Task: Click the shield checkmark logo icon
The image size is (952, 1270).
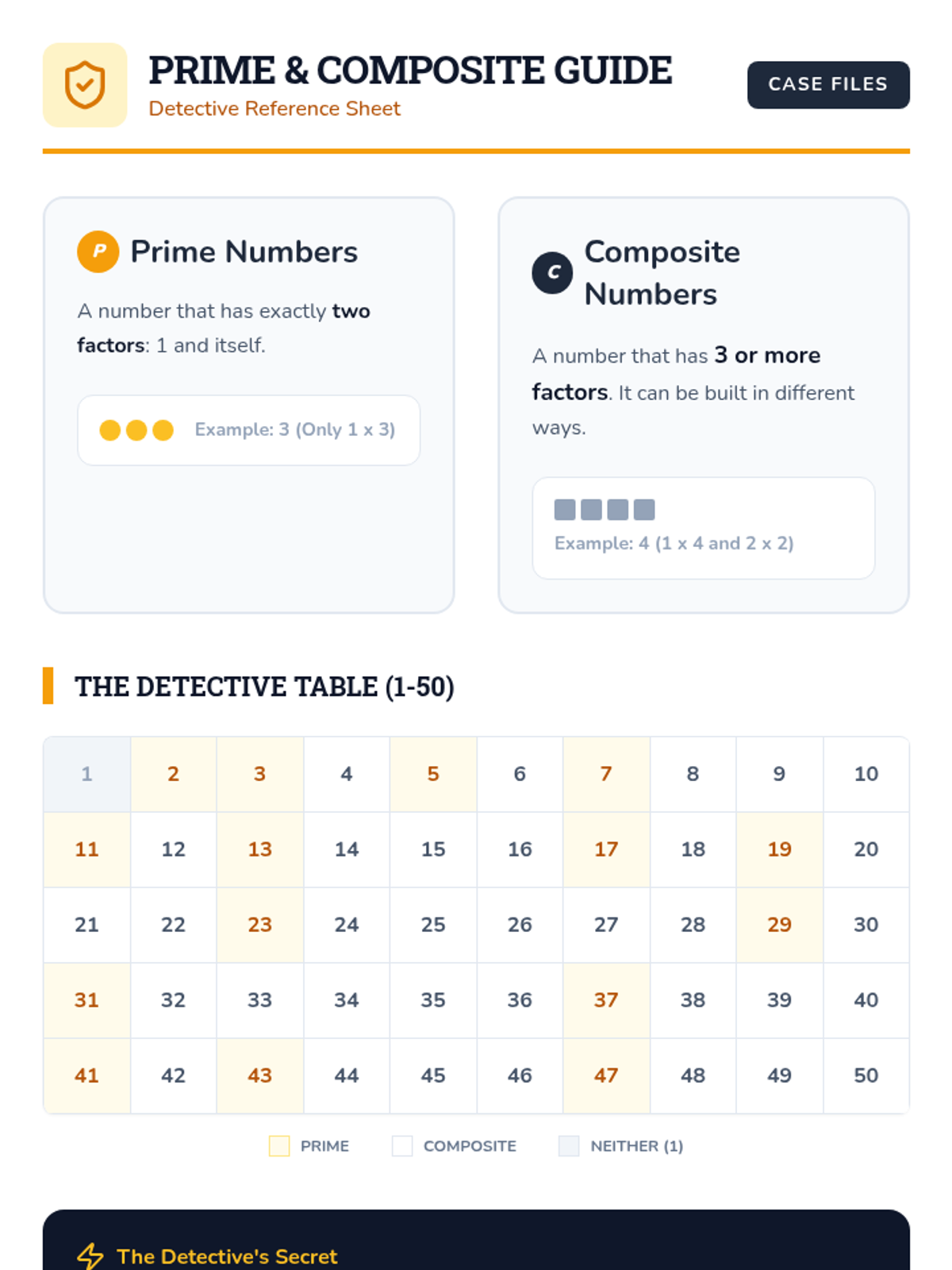Action: pos(85,85)
